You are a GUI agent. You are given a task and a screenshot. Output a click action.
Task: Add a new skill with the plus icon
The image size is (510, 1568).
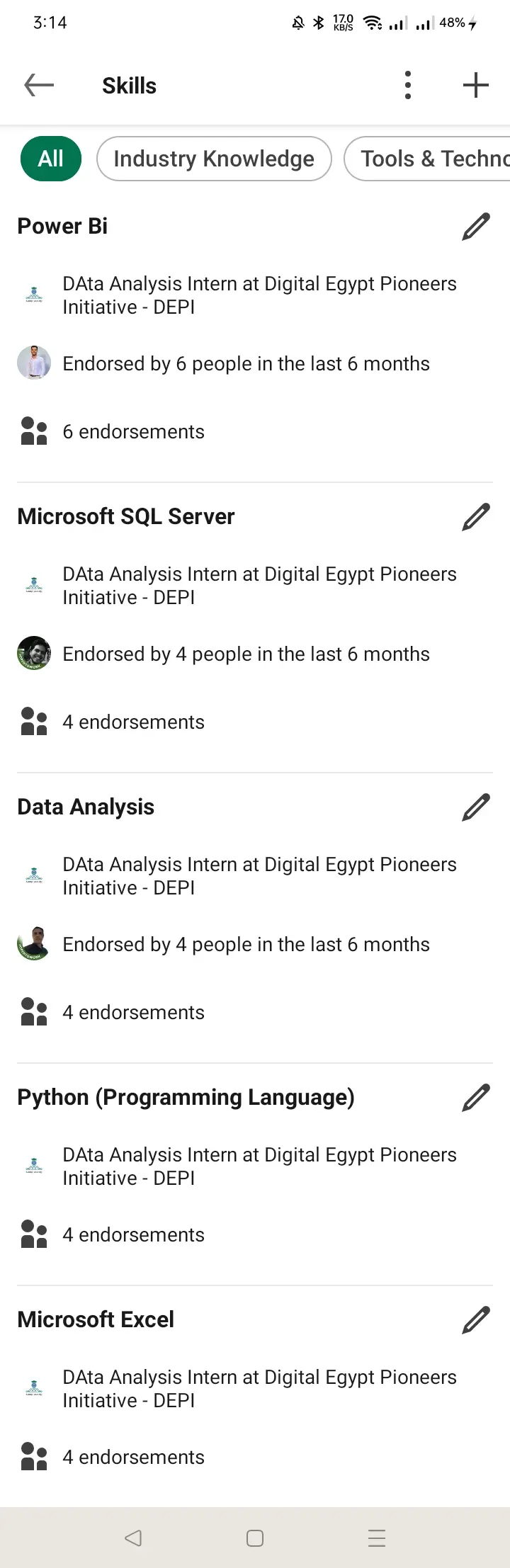(475, 85)
